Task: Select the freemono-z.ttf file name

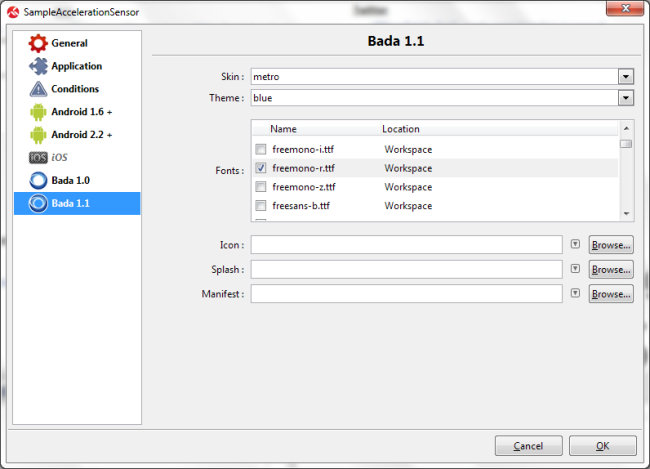Action: 304,187
